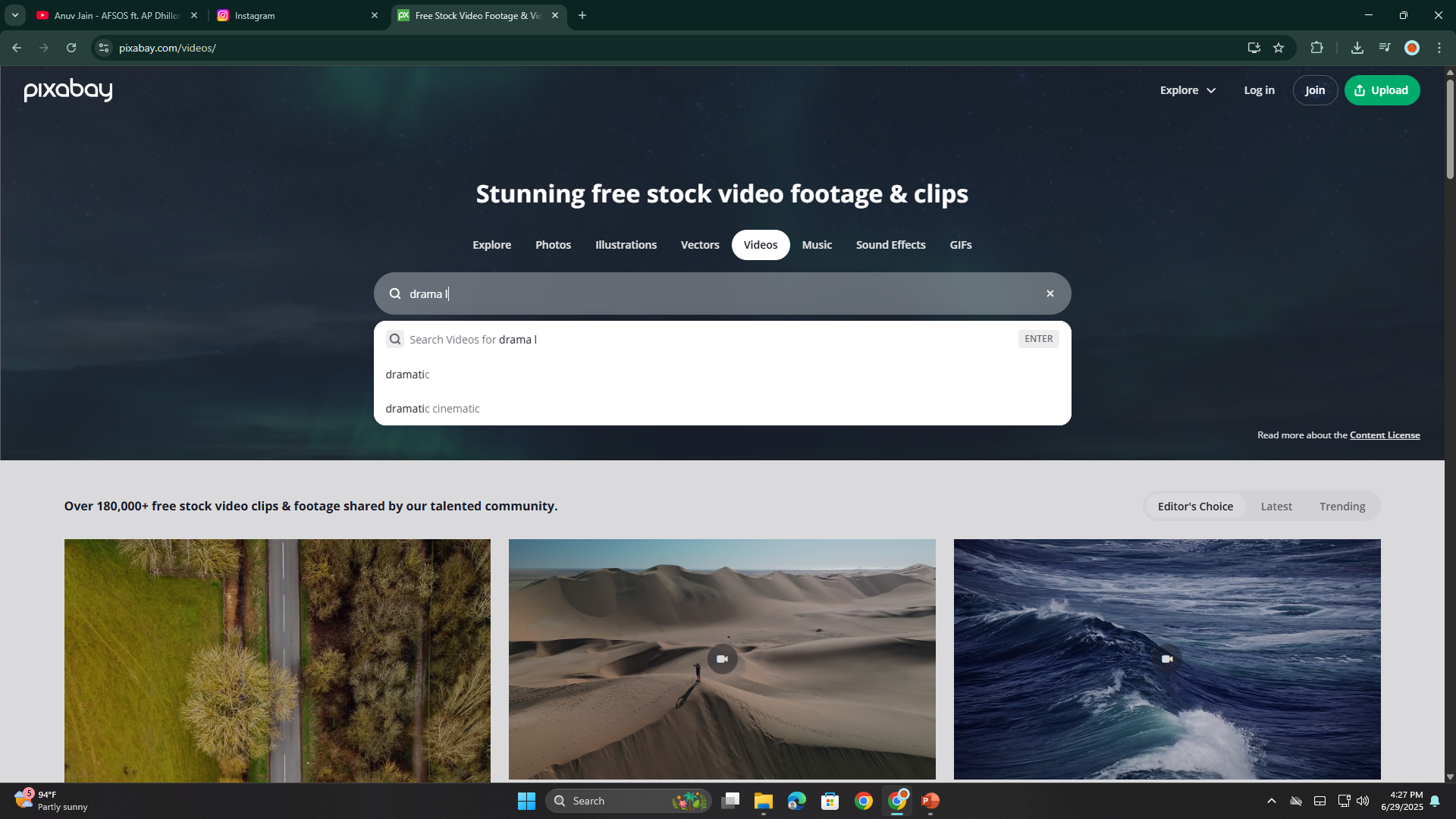Click the install app icon in address bar

pos(1254,48)
